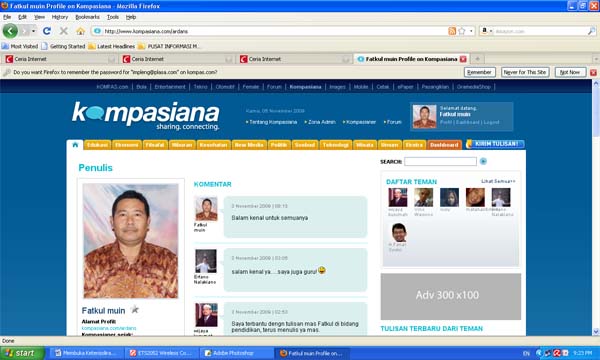Click the Adv 300 x100 banner

[x=451, y=296]
